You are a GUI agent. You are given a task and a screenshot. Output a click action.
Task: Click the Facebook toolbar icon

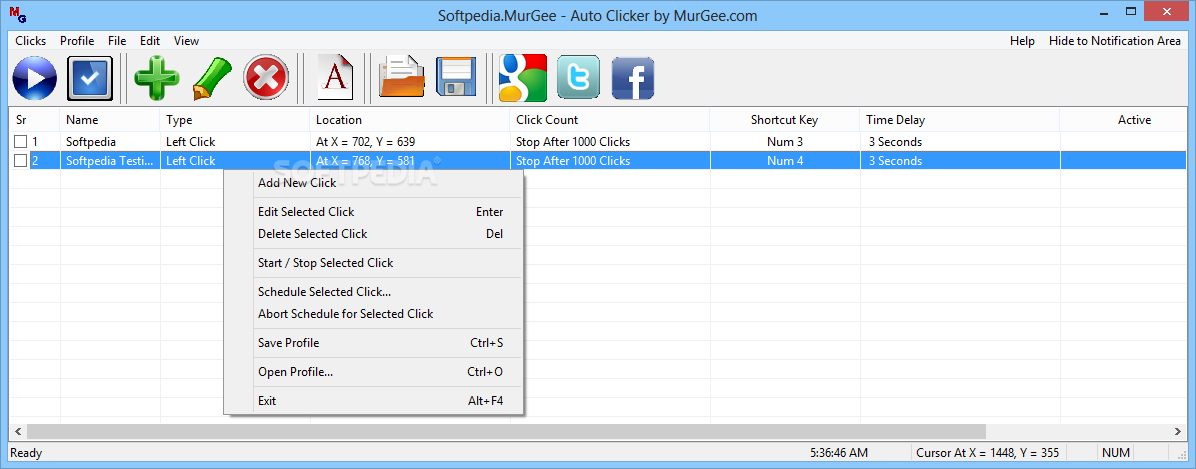[633, 78]
